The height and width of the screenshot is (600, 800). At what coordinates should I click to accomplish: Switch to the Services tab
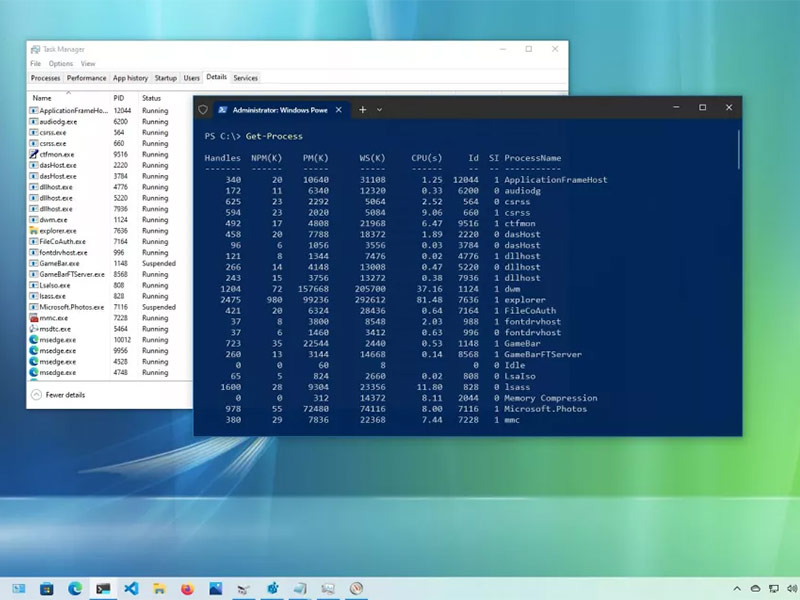(x=245, y=78)
